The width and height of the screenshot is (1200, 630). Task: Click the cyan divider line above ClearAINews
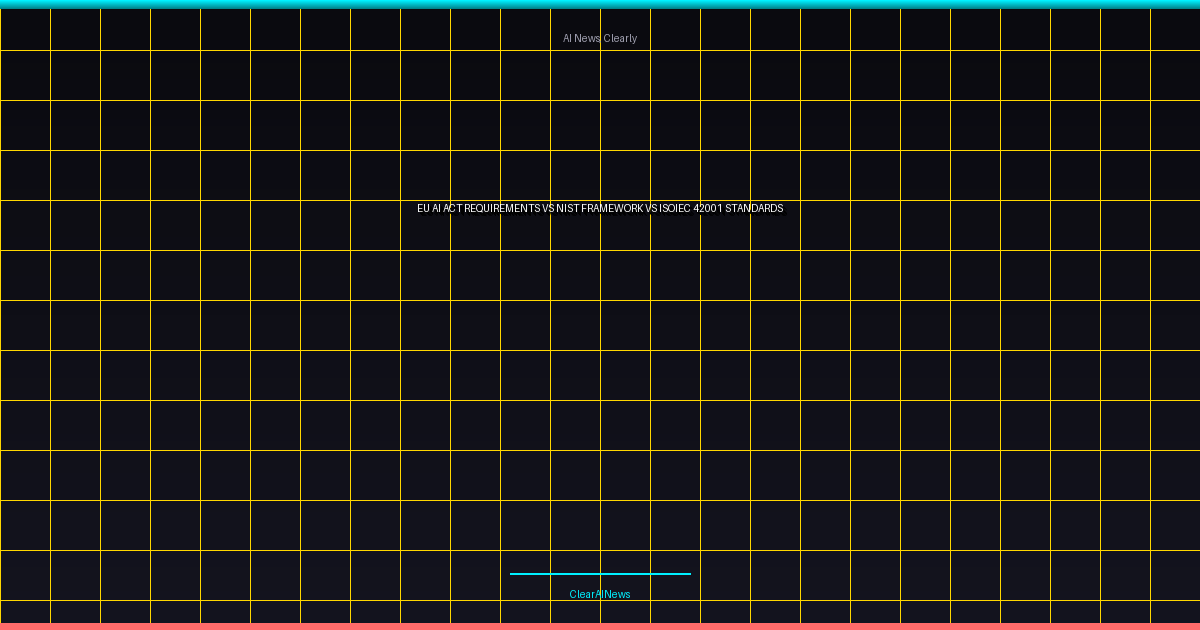click(600, 574)
